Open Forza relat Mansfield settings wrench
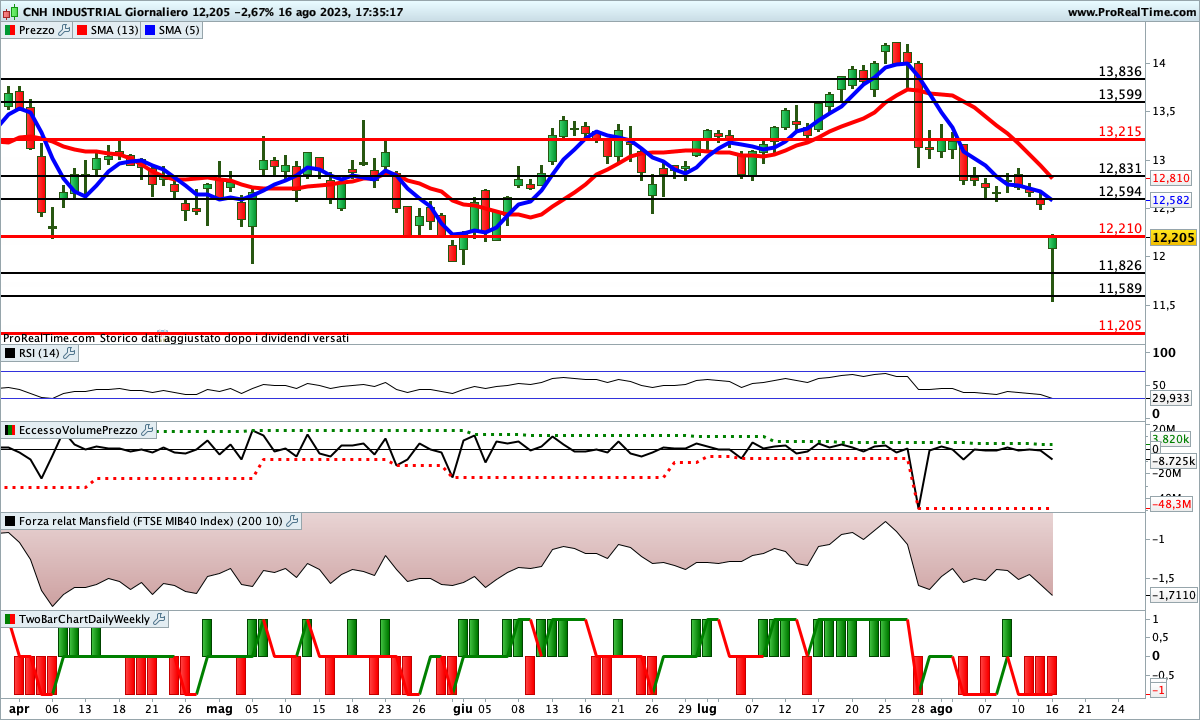The width and height of the screenshot is (1200, 720). point(292,521)
